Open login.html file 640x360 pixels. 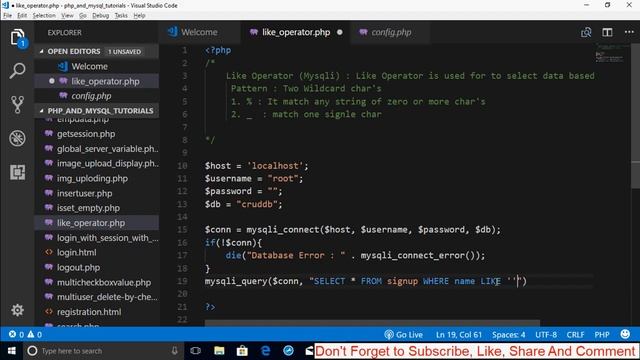point(97,252)
